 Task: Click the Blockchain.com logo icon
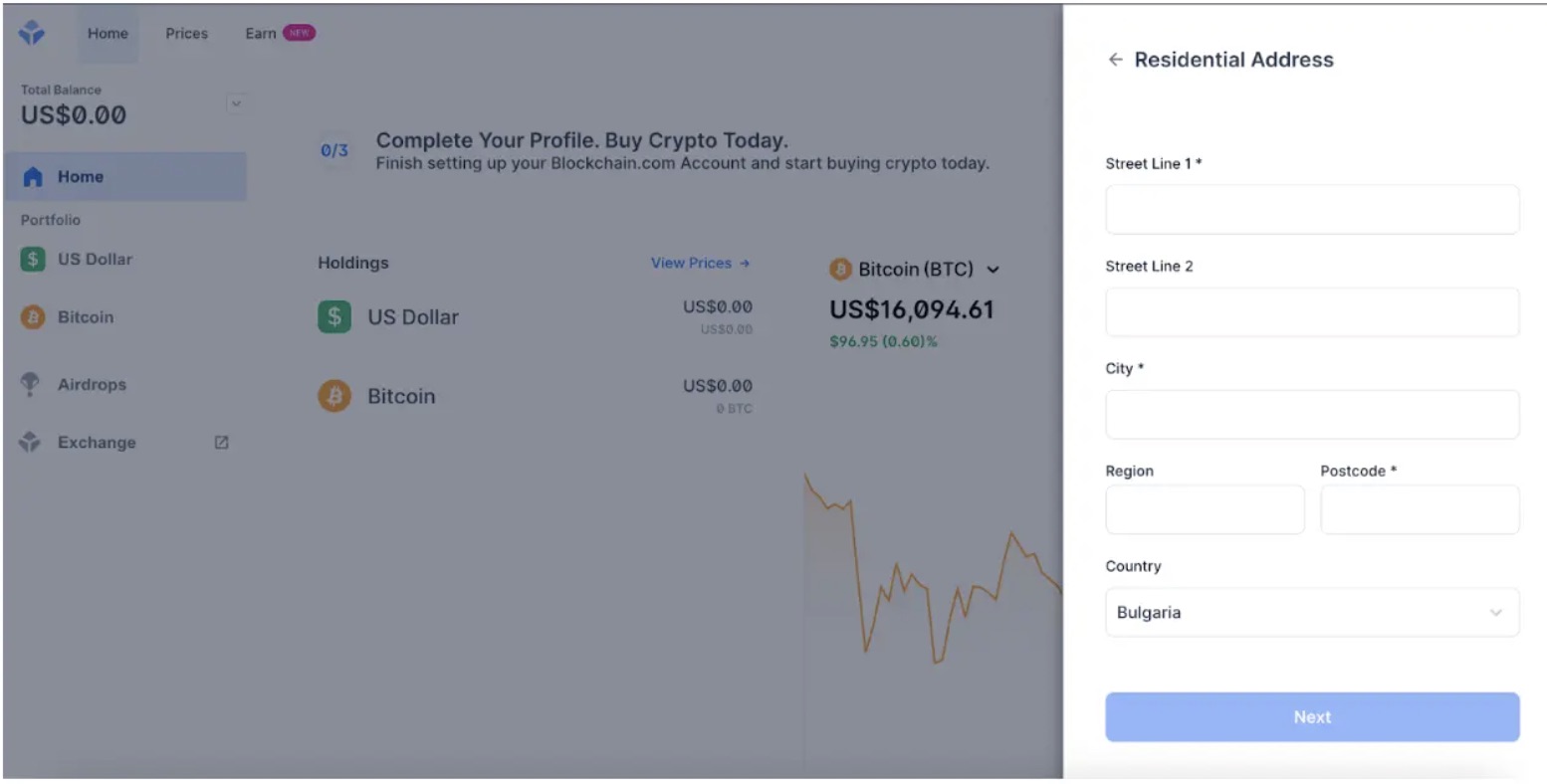coord(31,31)
